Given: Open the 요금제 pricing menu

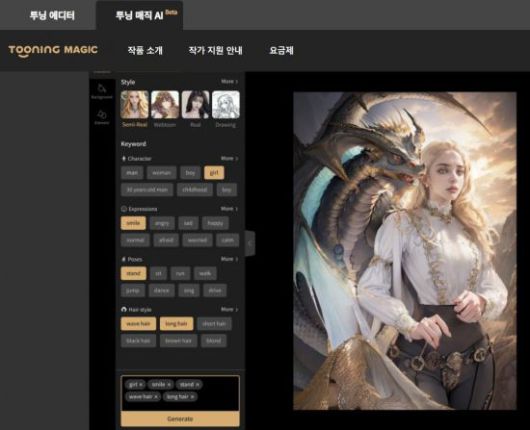Looking at the screenshot, I should (281, 50).
